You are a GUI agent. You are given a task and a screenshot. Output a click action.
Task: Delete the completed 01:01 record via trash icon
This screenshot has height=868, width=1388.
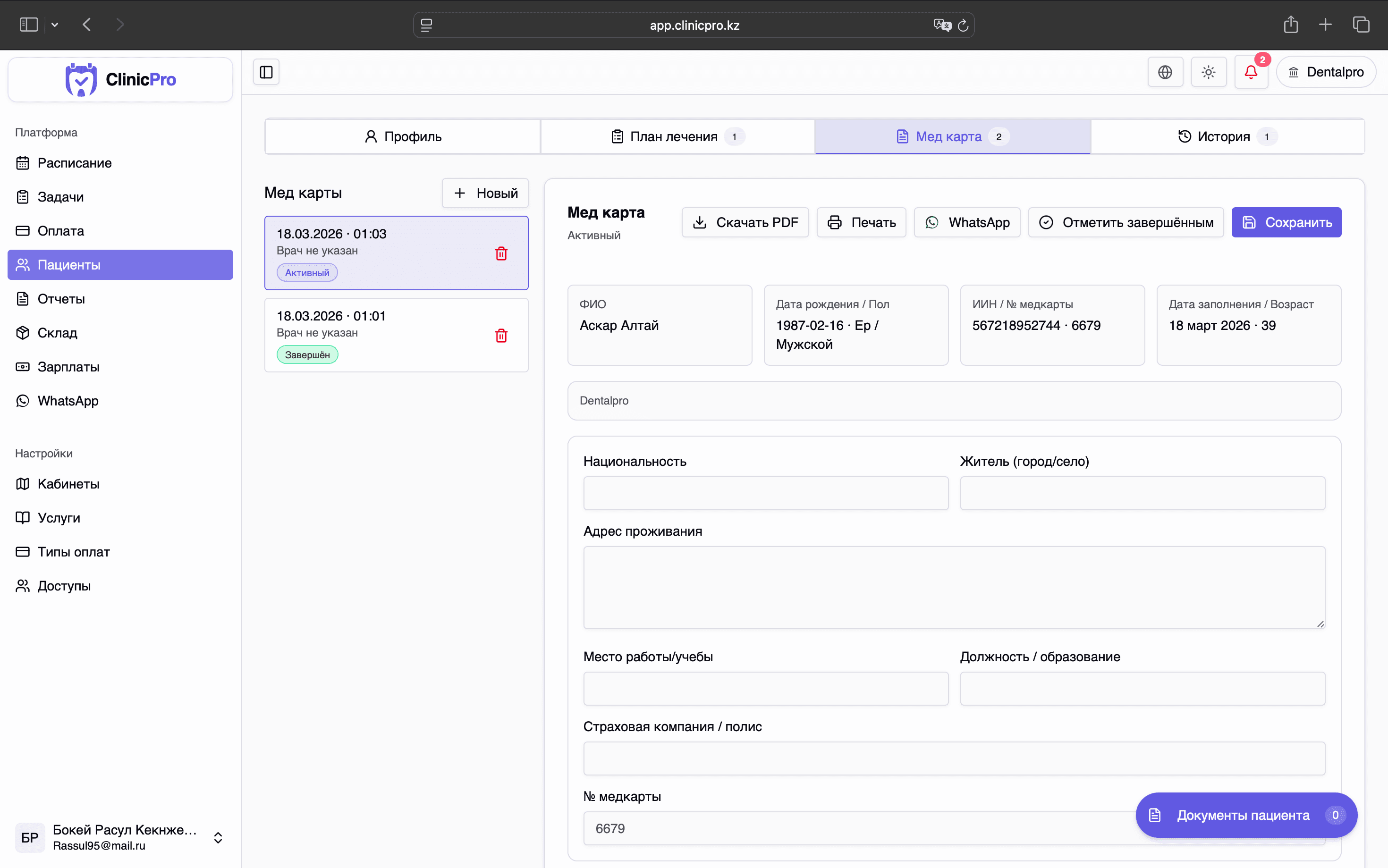coord(501,335)
